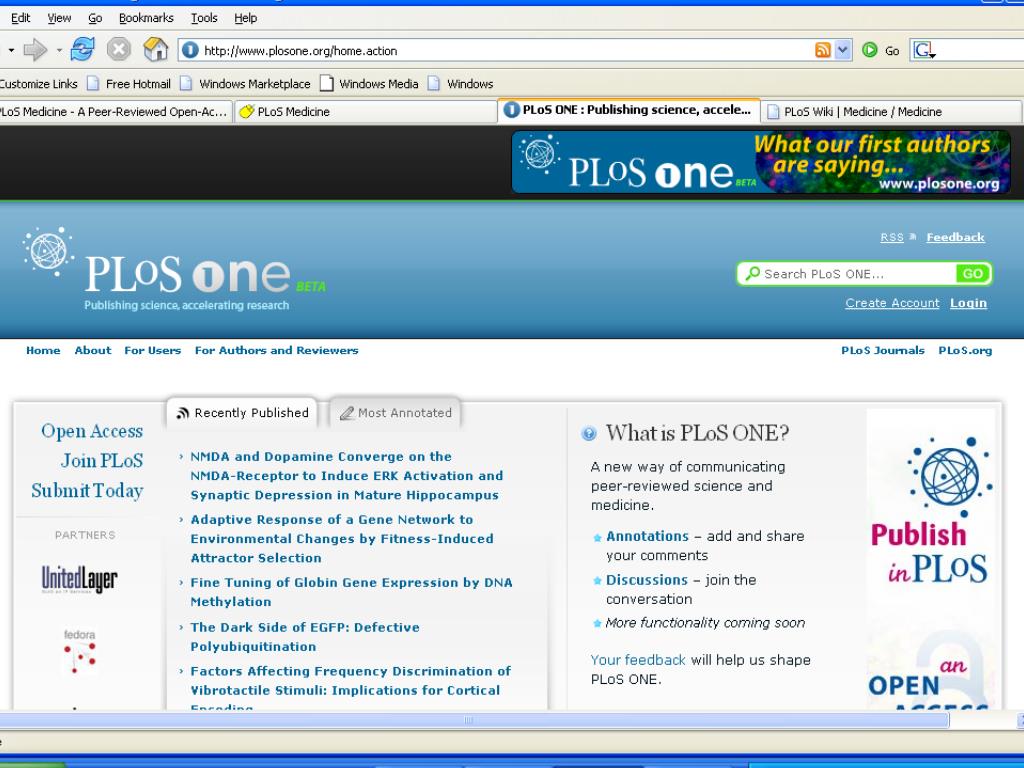
Task: Open the Edit menu
Action: pos(21,18)
